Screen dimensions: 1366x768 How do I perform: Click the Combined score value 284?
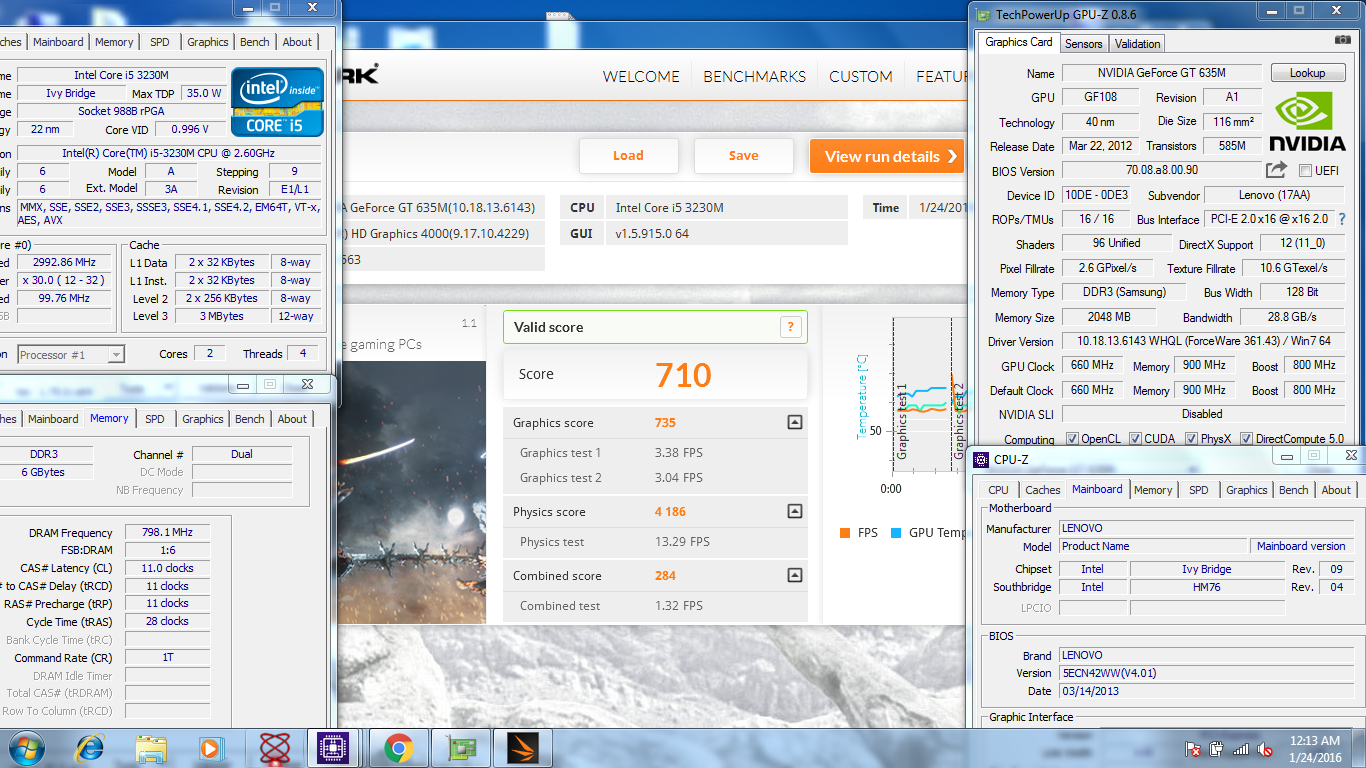665,576
